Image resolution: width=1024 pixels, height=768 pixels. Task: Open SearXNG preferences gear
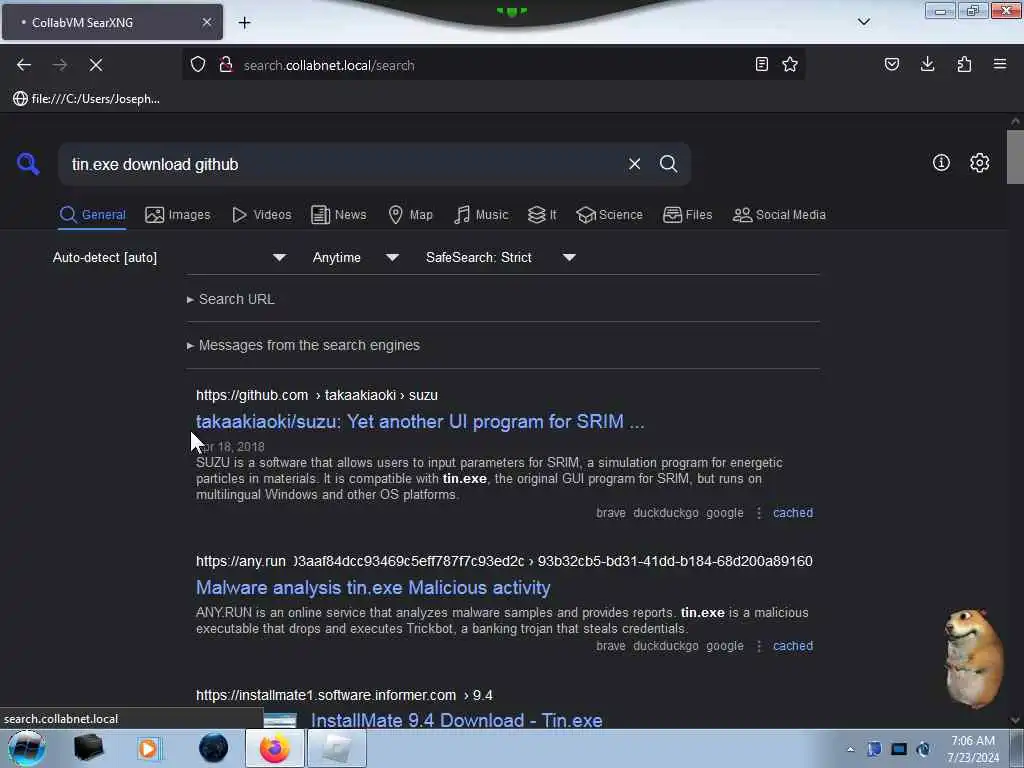[979, 163]
